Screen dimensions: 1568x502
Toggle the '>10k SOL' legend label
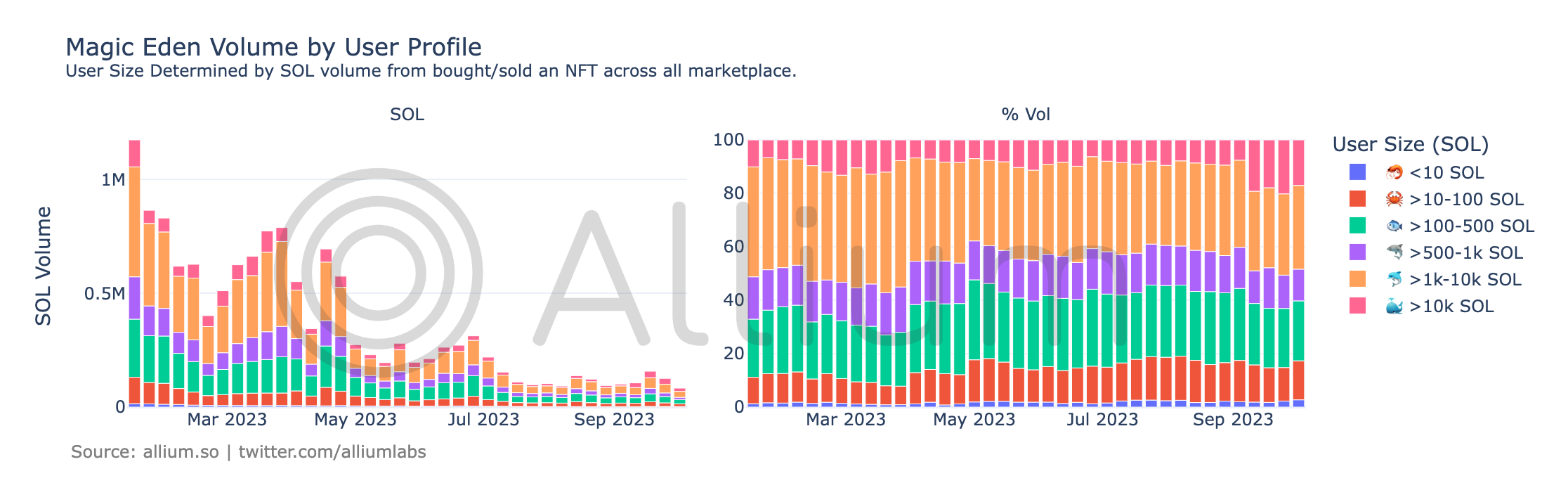point(1451,306)
